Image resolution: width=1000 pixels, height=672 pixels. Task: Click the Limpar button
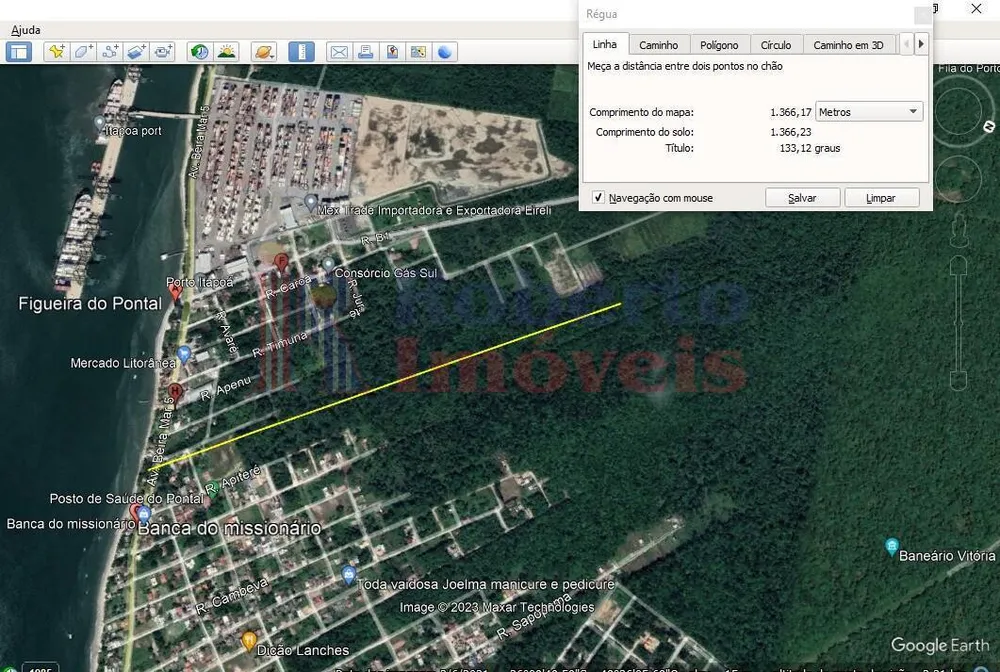click(x=881, y=198)
